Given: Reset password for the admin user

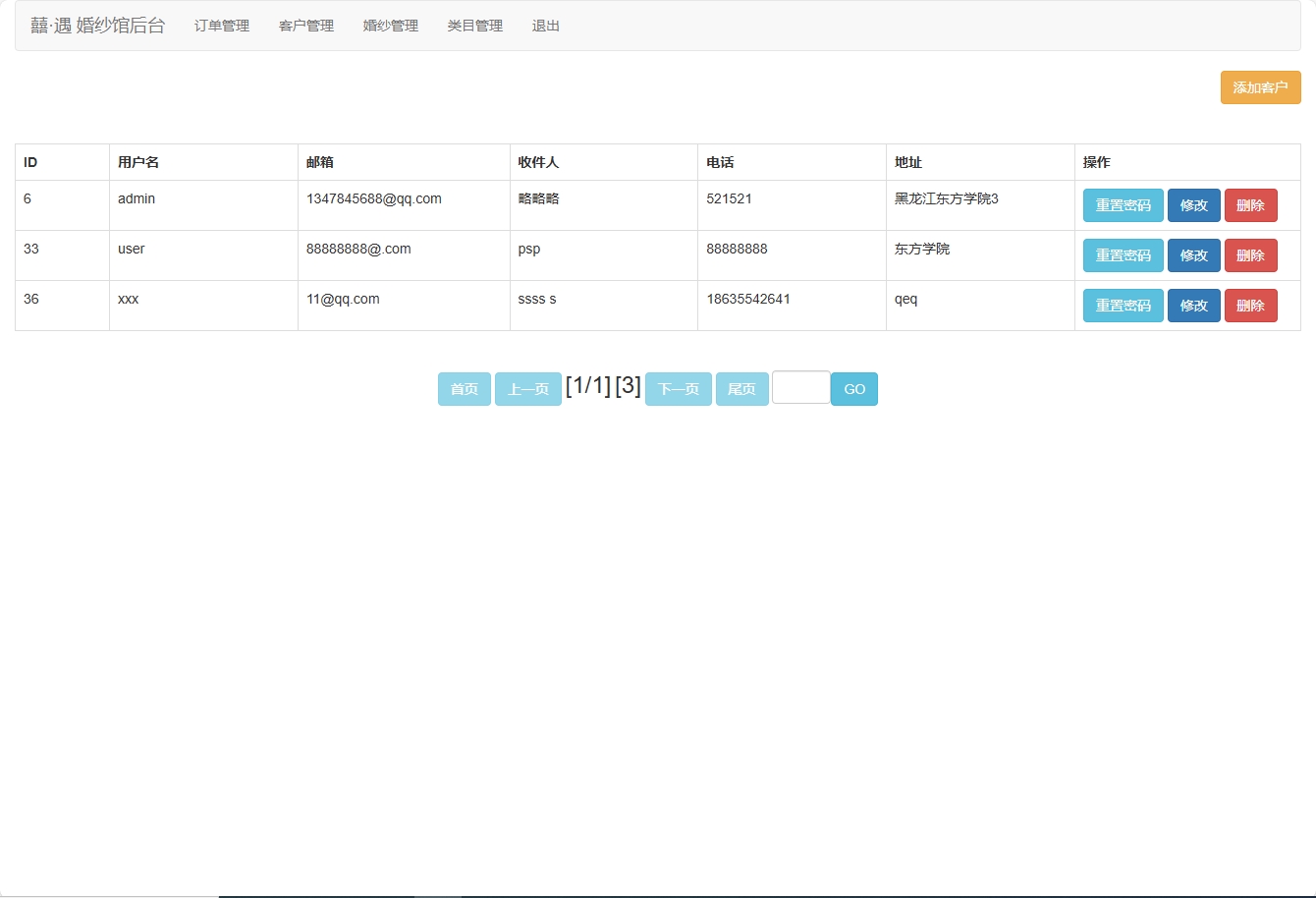Looking at the screenshot, I should point(1123,205).
